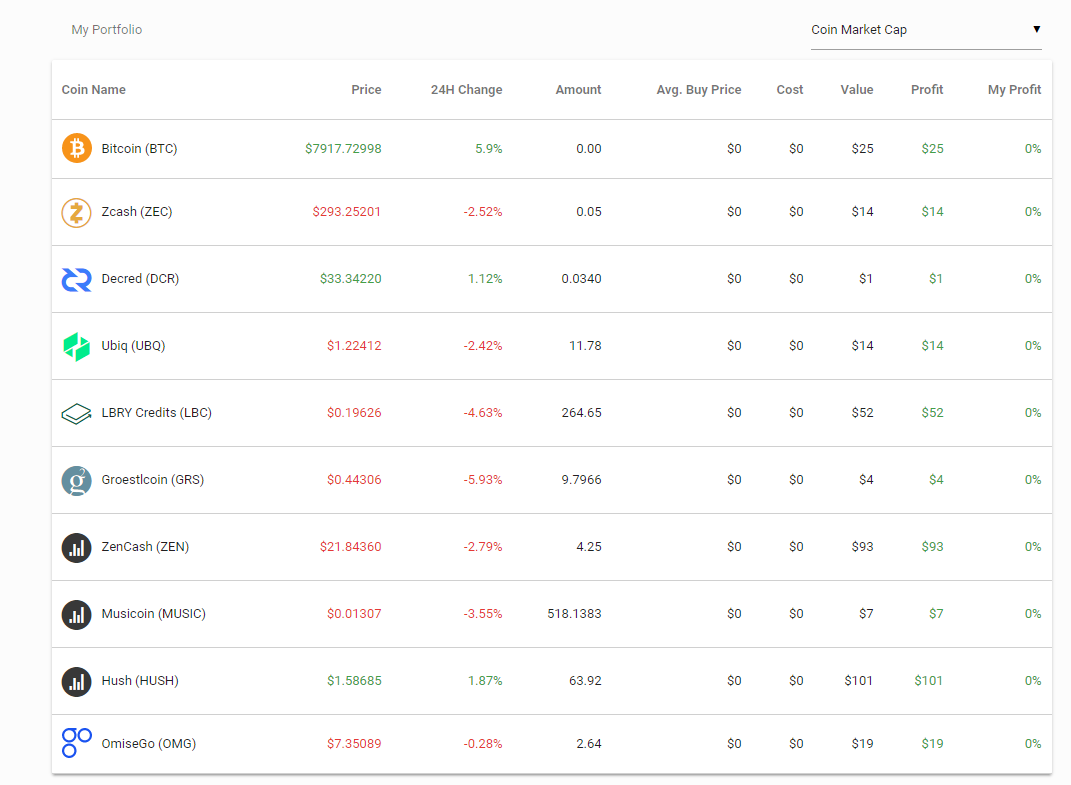The width and height of the screenshot is (1071, 785).
Task: Click the LBRY Credits logo icon
Action: click(76, 413)
